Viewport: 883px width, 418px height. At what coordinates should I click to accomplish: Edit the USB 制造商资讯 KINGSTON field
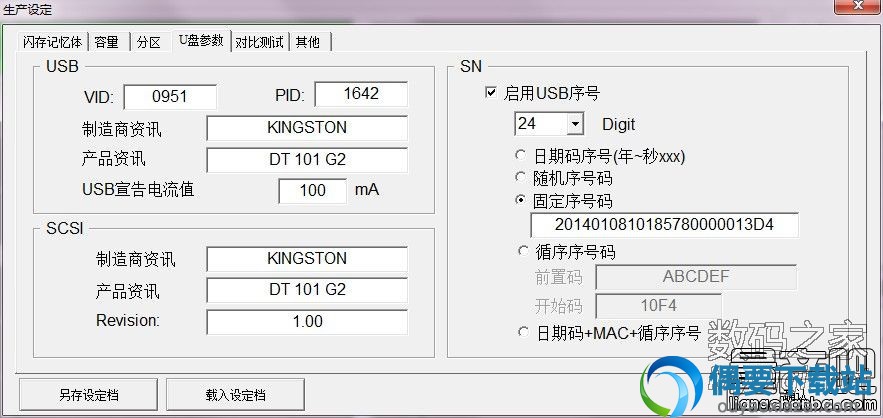click(307, 128)
